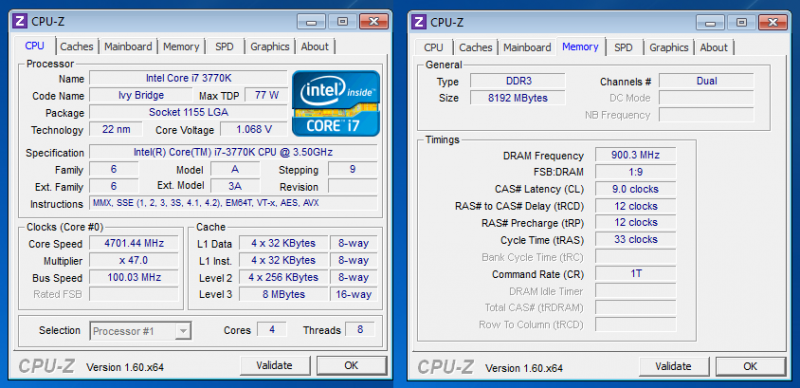Click the Package value 'Socket 1155 LGA'
Viewport: 800px width, 388px height.
188,112
